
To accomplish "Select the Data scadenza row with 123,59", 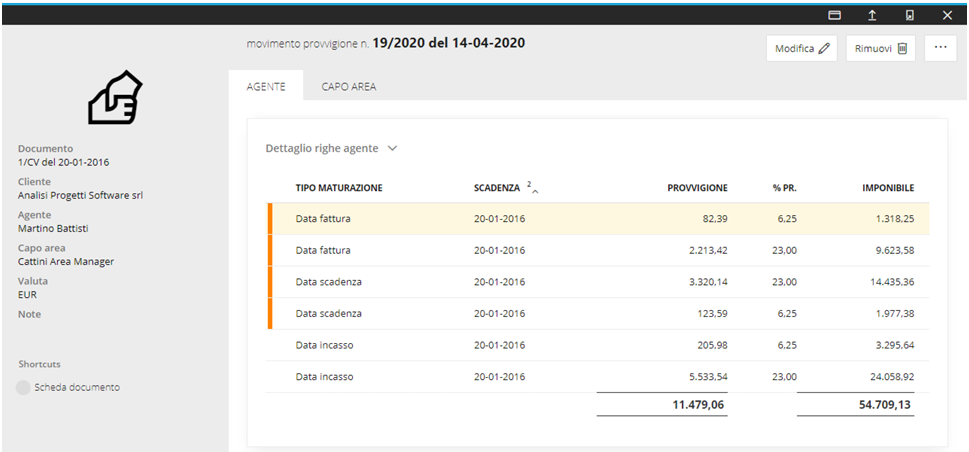I will (598, 313).
